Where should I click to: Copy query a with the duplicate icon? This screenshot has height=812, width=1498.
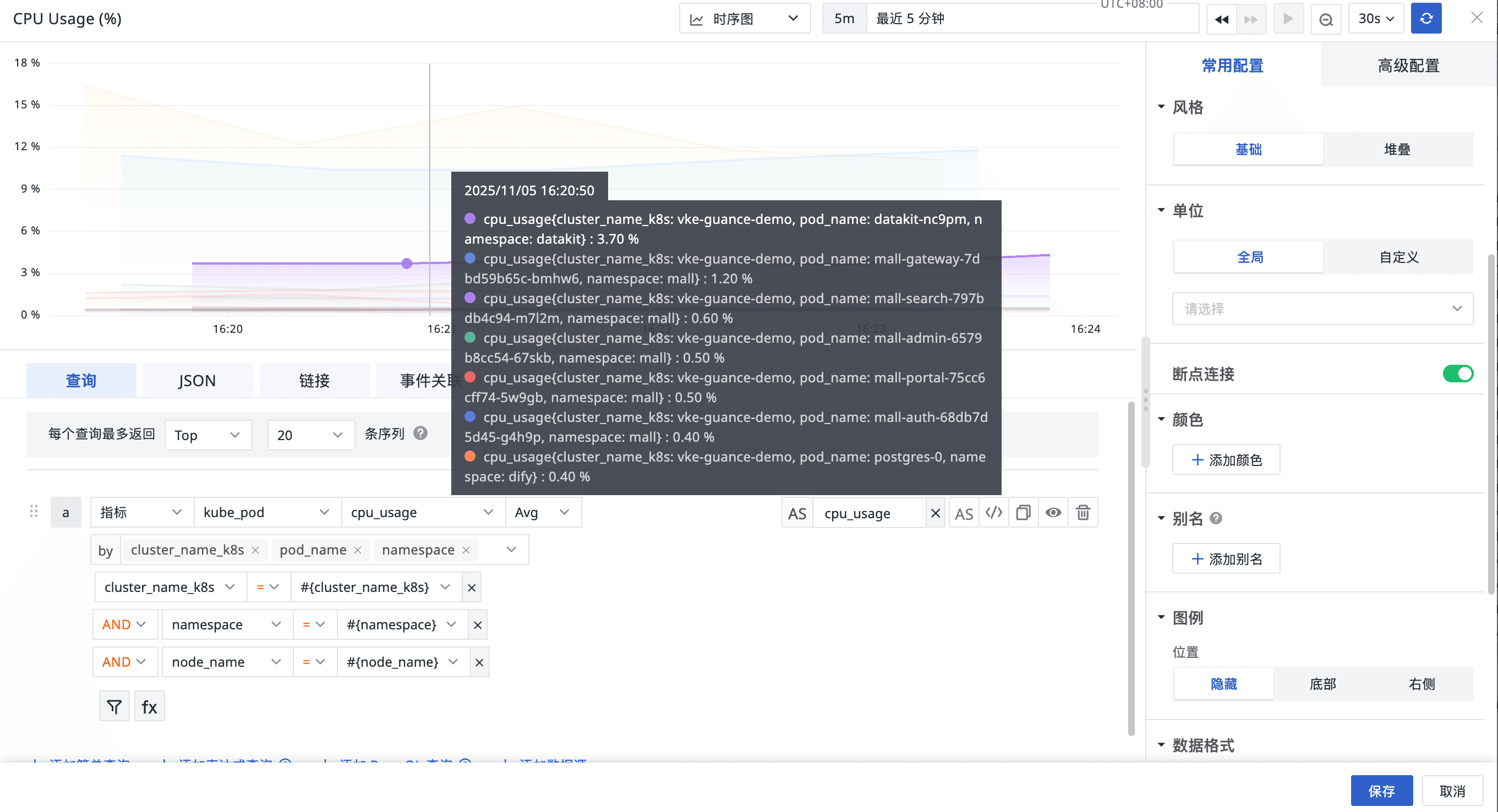pos(1023,513)
